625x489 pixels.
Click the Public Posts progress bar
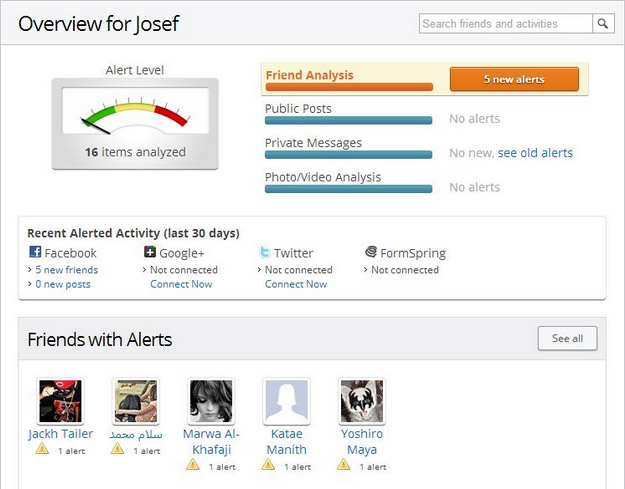tap(348, 120)
